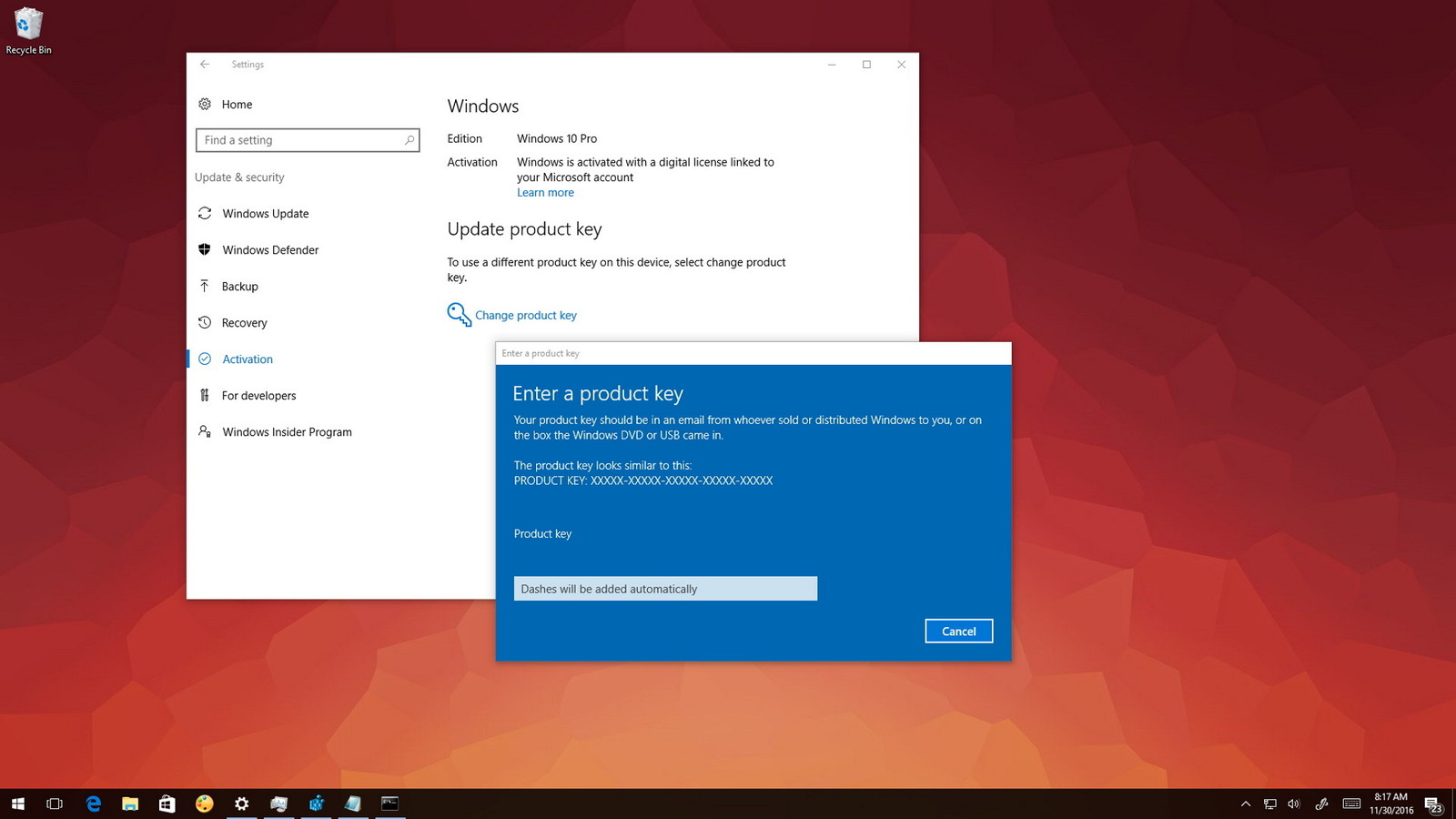Open Windows Update settings page
Image resolution: width=1456 pixels, height=819 pixels.
(x=265, y=214)
